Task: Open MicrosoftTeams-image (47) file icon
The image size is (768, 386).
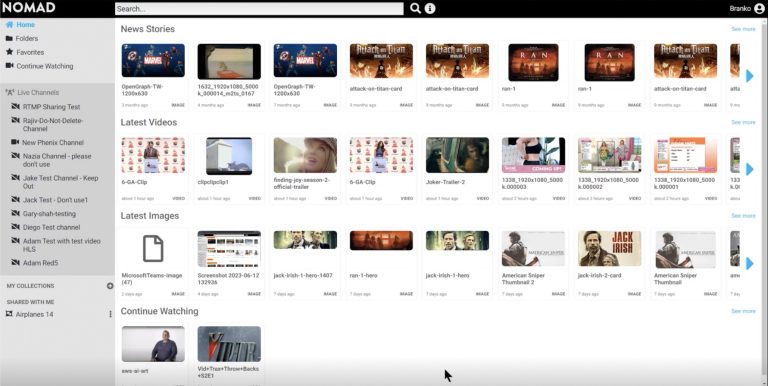Action: pyautogui.click(x=153, y=249)
